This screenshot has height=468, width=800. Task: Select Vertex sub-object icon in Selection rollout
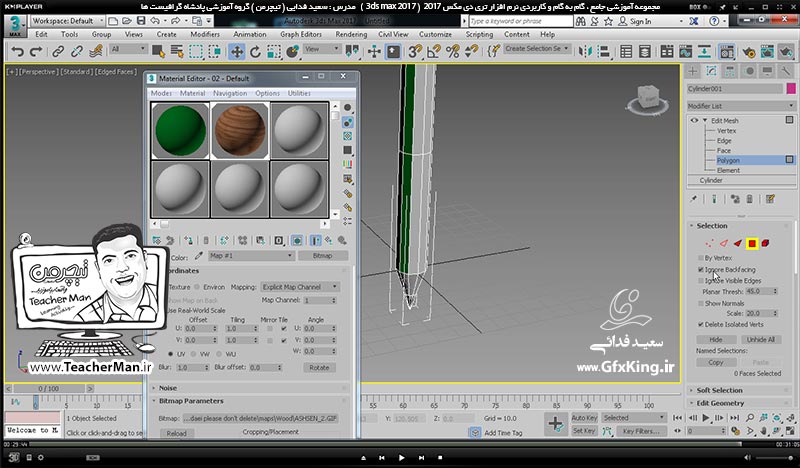(x=710, y=243)
